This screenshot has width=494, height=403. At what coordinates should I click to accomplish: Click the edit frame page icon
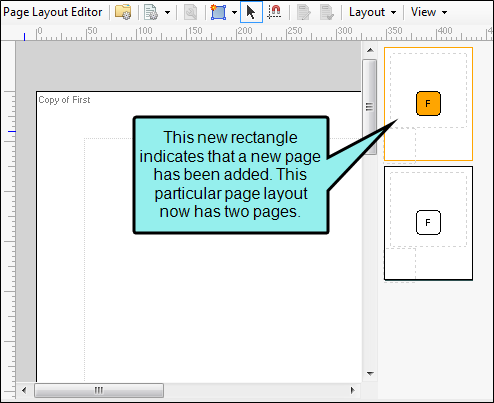(x=303, y=12)
